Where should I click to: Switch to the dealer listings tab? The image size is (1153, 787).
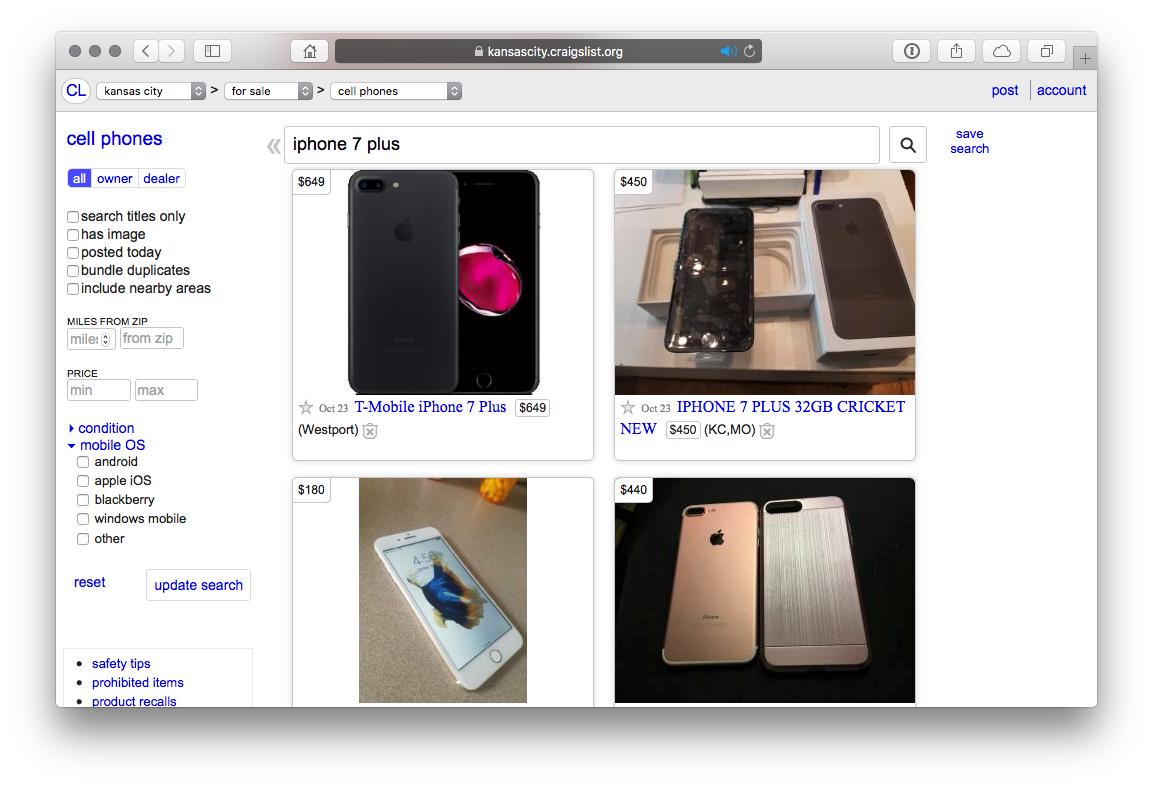(161, 178)
